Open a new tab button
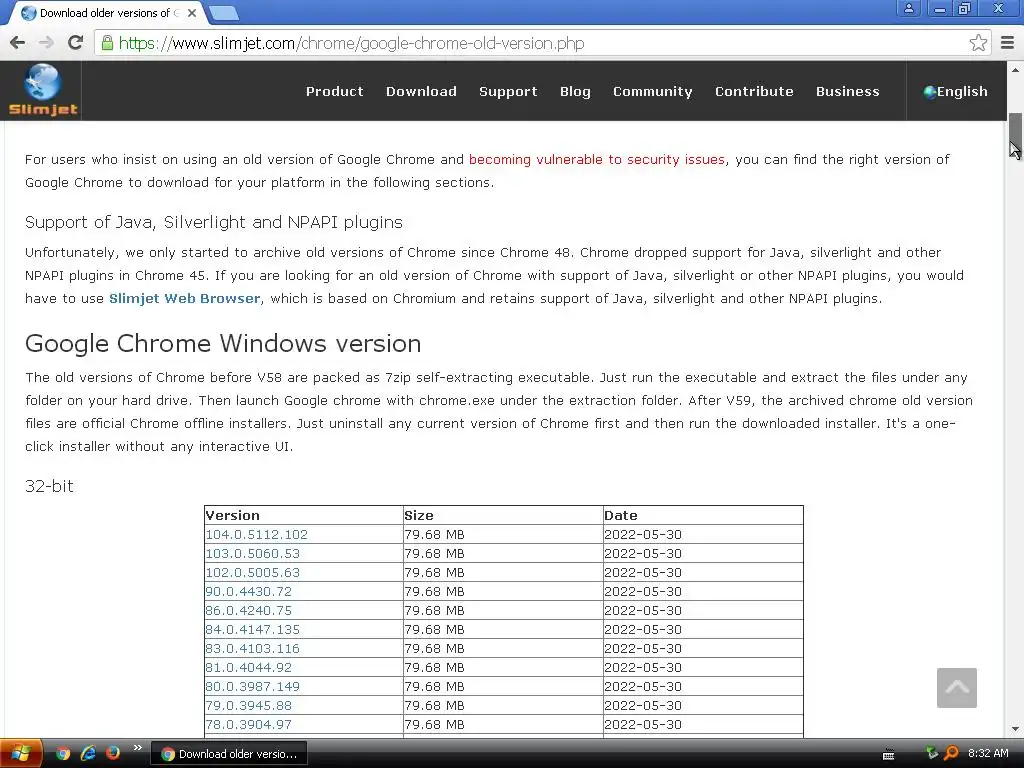The width and height of the screenshot is (1024, 768). [224, 12]
